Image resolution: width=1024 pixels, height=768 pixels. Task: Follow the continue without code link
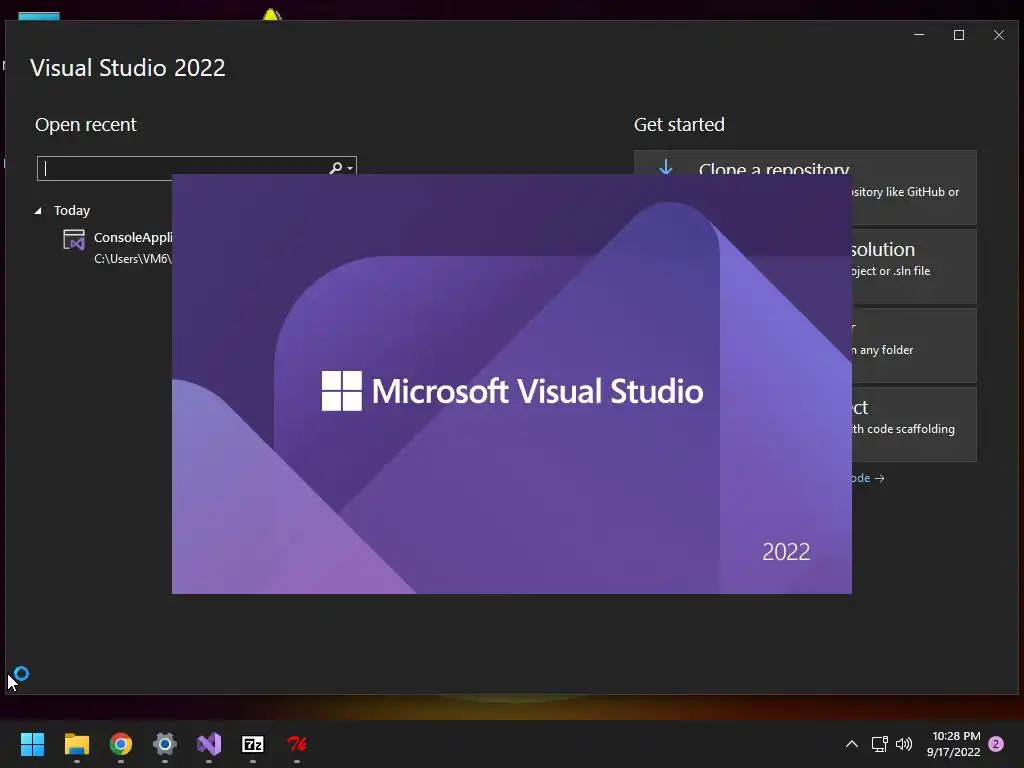point(868,478)
